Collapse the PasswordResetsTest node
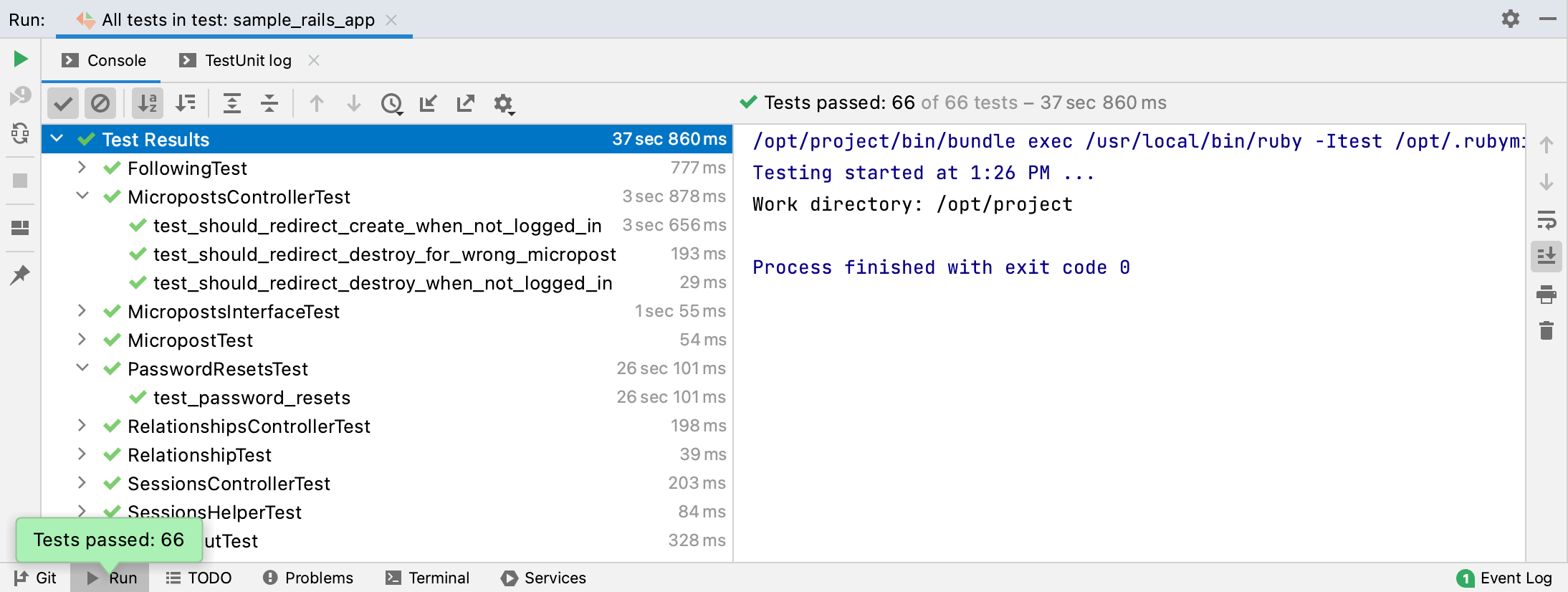The image size is (1568, 592). tap(82, 368)
